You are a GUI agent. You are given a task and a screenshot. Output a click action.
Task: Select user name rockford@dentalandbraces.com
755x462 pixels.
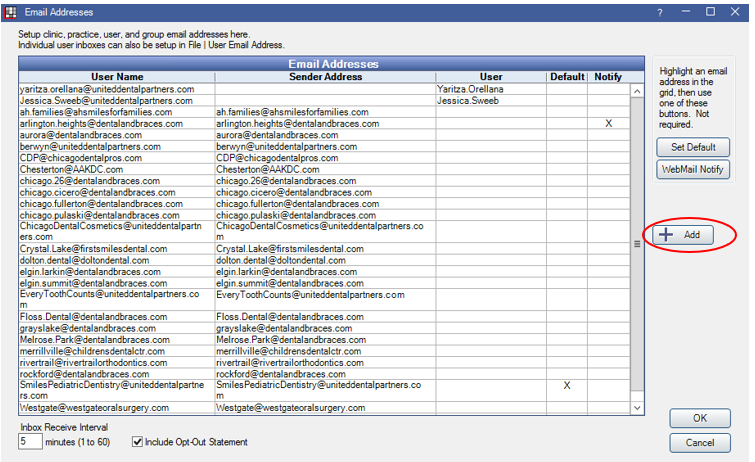click(x=84, y=374)
